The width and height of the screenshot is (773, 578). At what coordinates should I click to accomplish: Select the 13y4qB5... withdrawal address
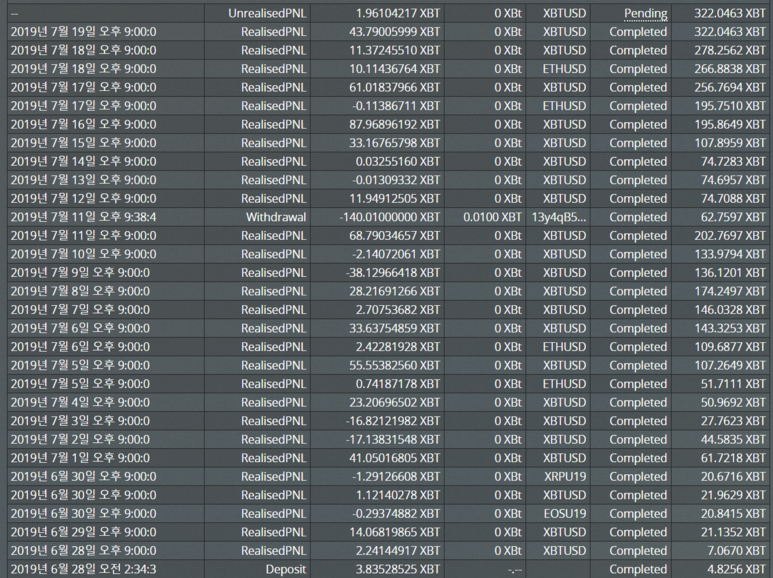(559, 217)
